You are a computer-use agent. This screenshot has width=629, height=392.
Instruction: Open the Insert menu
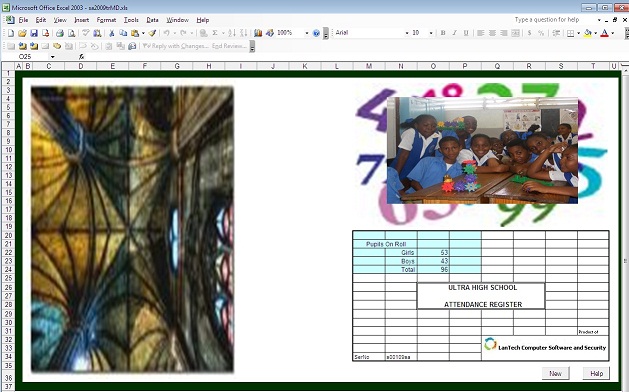click(81, 20)
